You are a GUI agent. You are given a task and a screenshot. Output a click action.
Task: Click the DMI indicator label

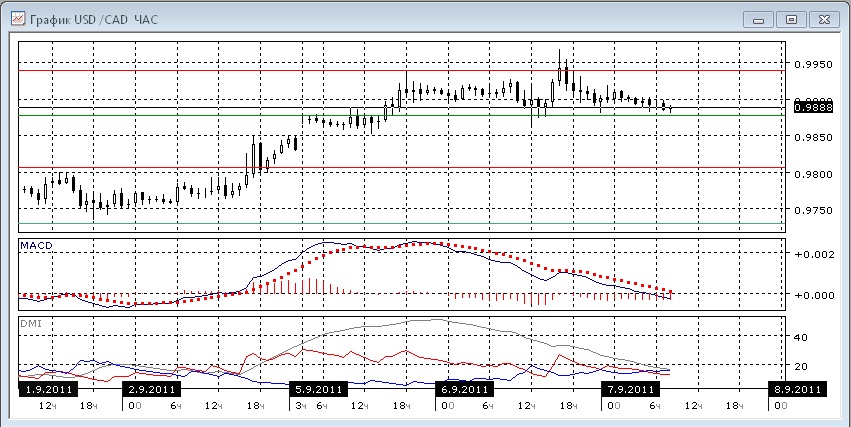pyautogui.click(x=30, y=323)
